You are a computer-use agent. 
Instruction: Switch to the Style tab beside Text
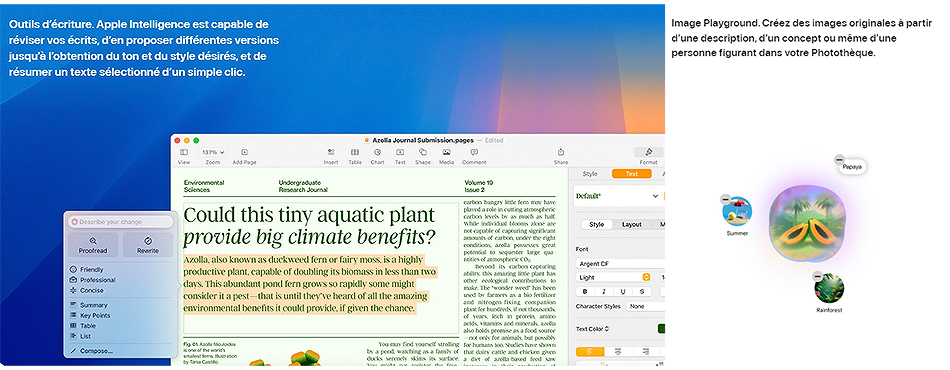pos(590,174)
